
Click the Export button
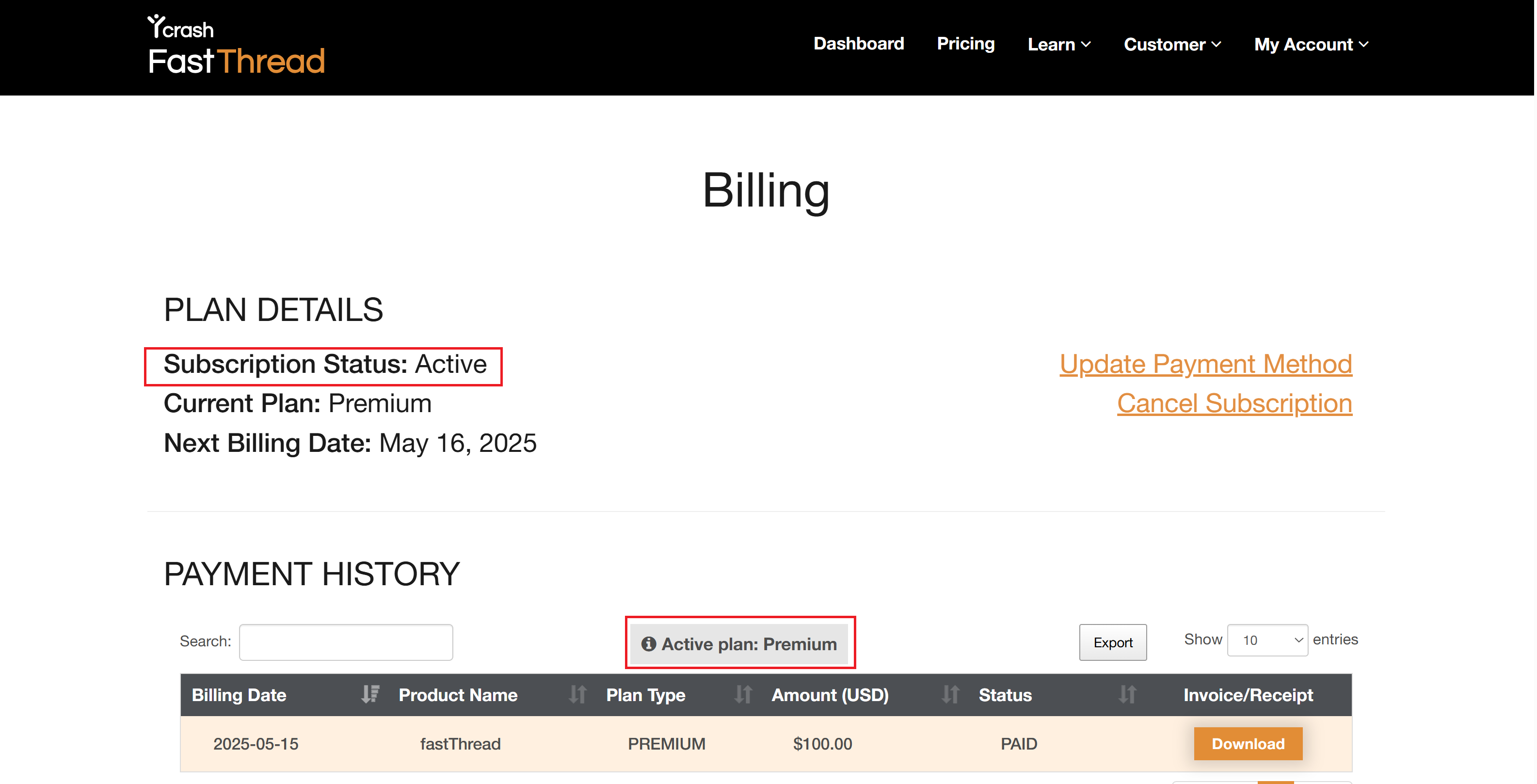click(1113, 642)
